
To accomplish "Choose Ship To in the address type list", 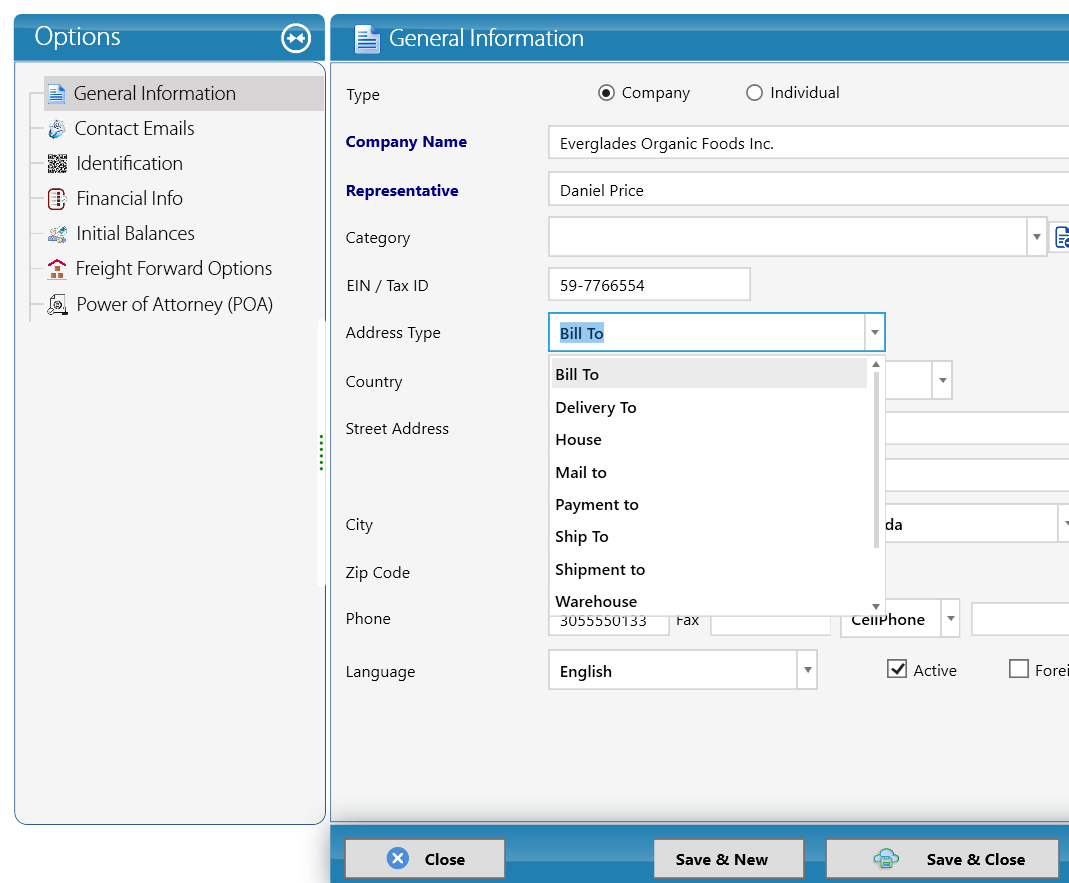I will point(709,537).
